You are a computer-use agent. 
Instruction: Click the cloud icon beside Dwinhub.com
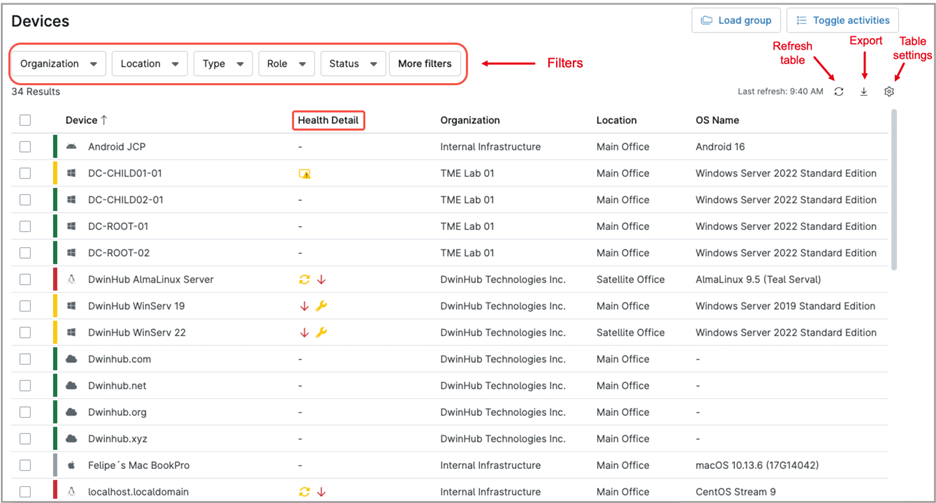point(72,359)
